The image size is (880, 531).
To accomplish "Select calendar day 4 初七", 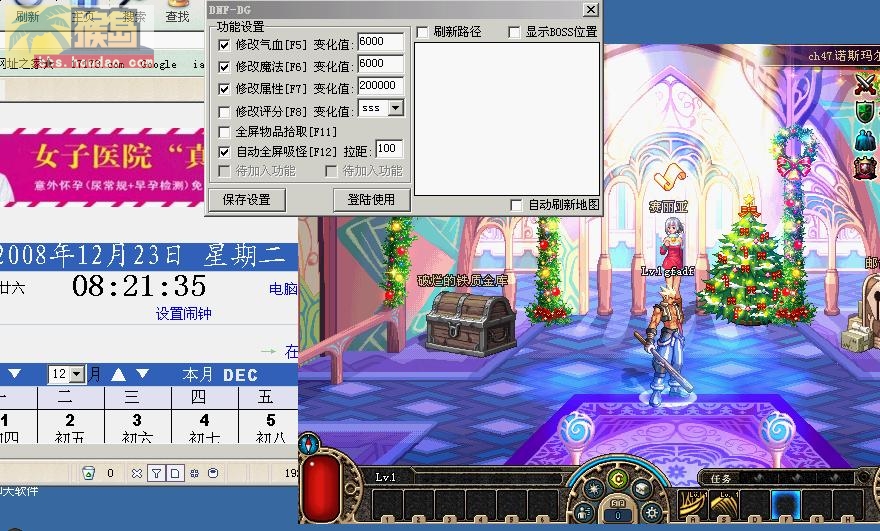I will 204,427.
